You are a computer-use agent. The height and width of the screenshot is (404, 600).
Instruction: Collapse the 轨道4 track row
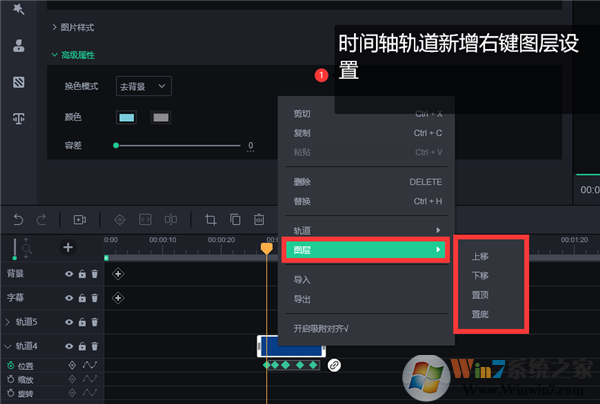pyautogui.click(x=7, y=346)
